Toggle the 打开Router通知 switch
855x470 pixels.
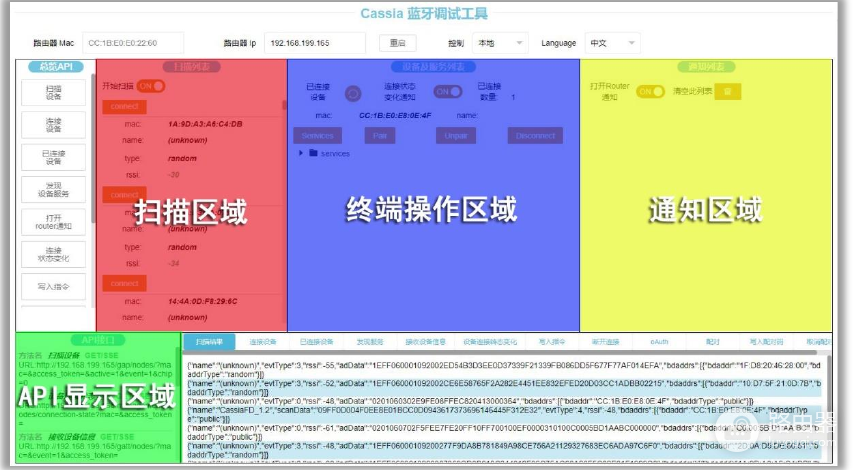point(650,92)
